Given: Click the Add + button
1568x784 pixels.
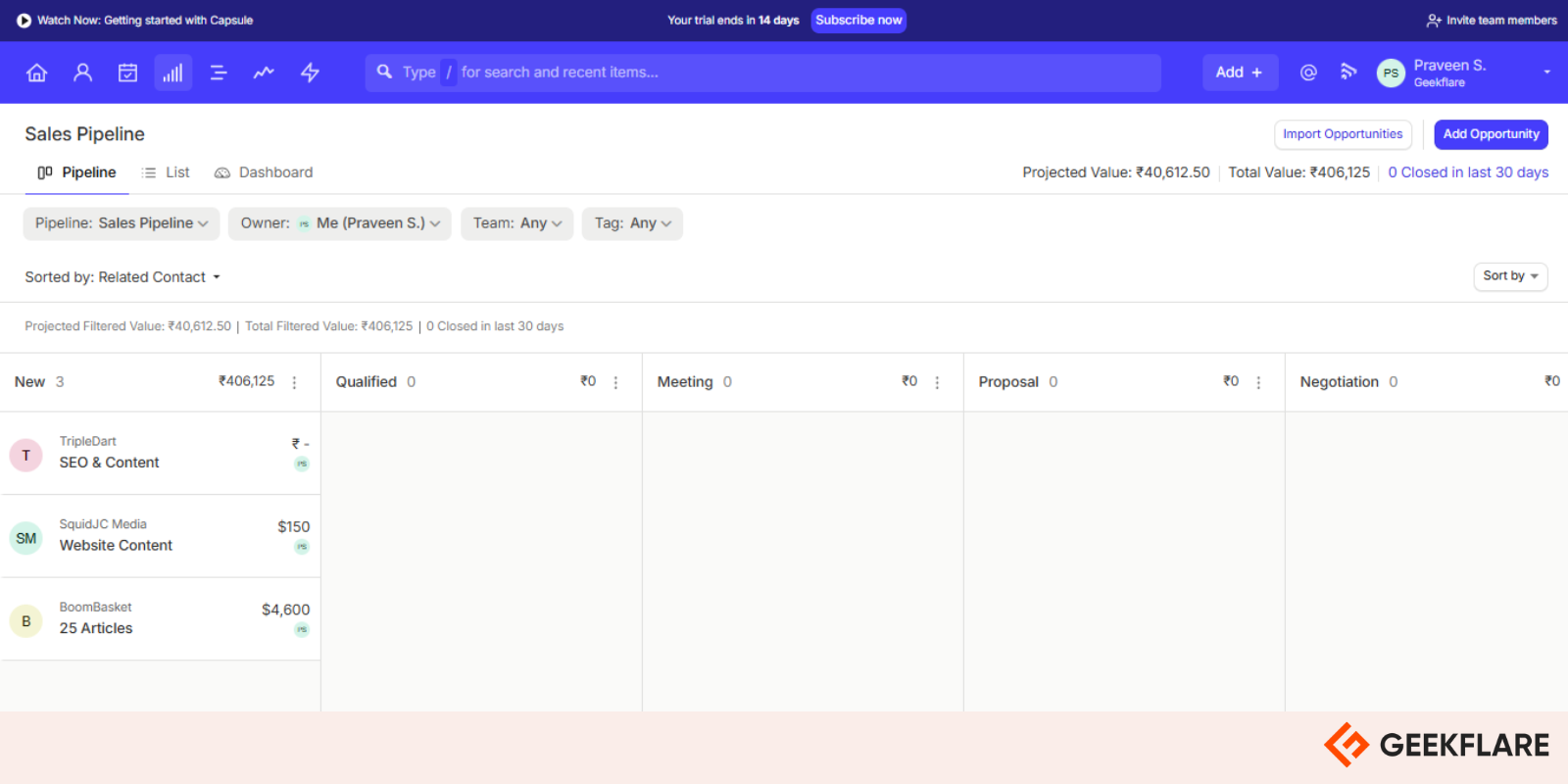Looking at the screenshot, I should tap(1240, 73).
